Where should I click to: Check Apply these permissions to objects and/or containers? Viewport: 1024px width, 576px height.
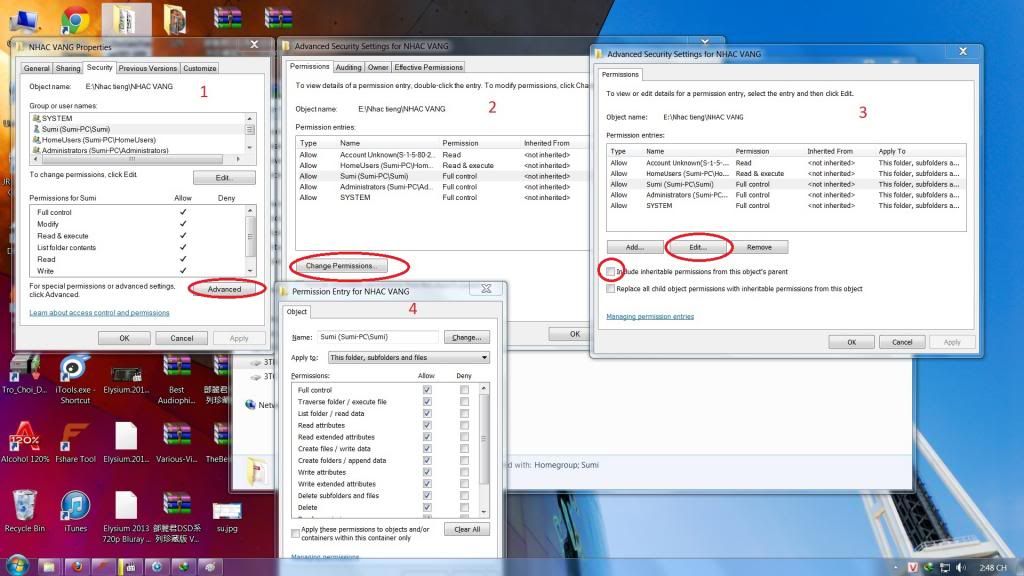point(296,534)
